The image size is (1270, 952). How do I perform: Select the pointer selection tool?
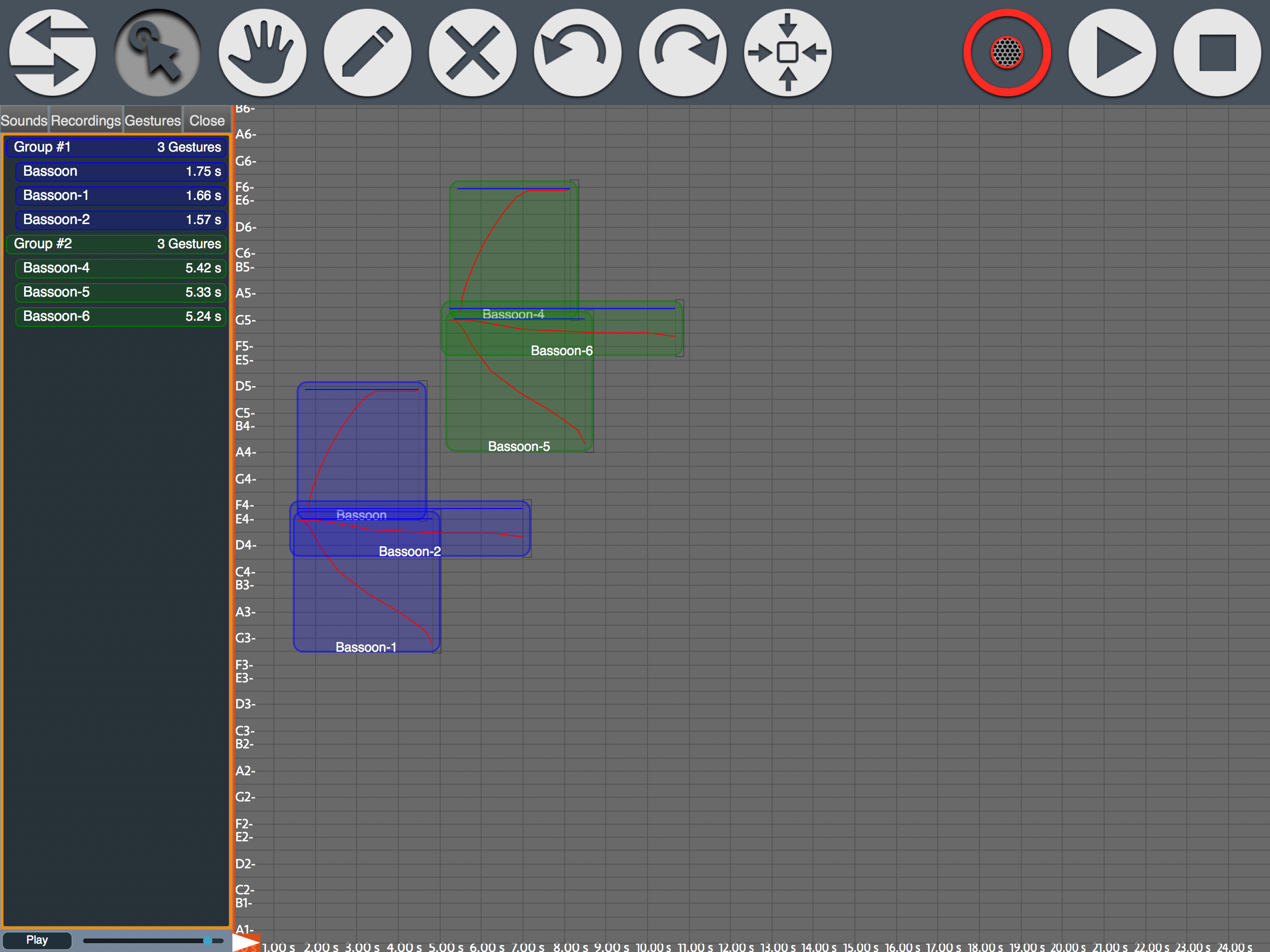[x=157, y=52]
